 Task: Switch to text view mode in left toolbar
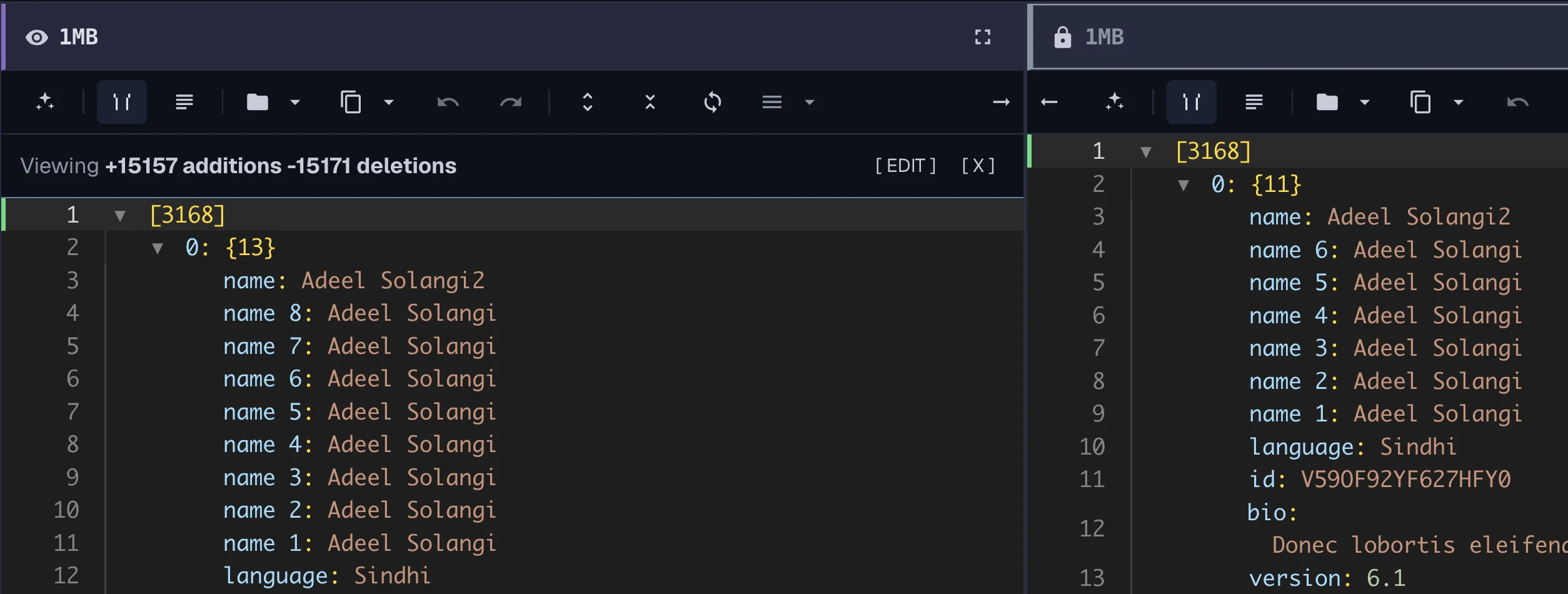(184, 102)
